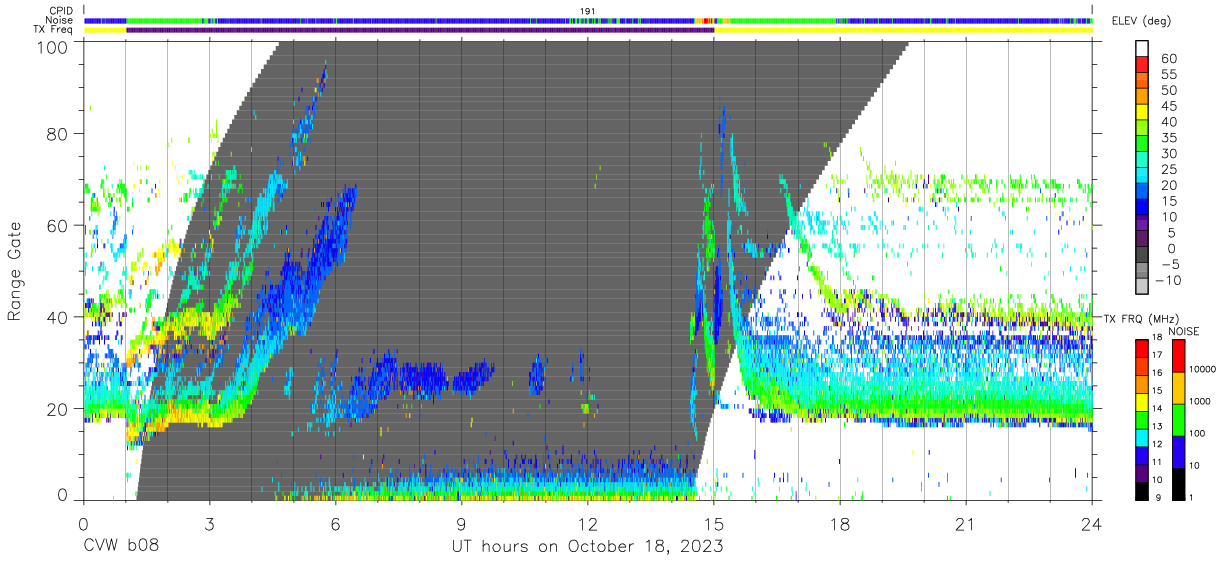The height and width of the screenshot is (567, 1228).
Task: Click the 0 tick on the Range Gate axis
Action: (64, 496)
